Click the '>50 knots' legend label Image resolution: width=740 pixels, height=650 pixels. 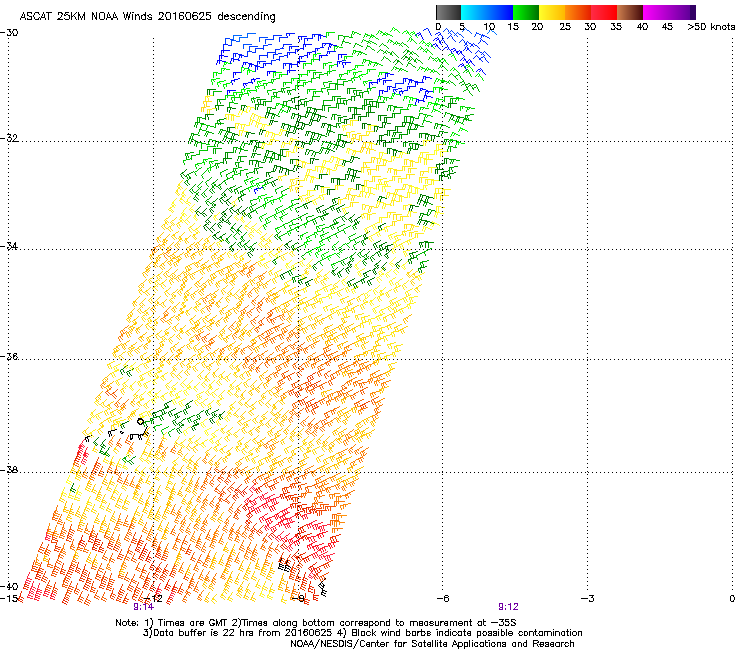tap(711, 27)
